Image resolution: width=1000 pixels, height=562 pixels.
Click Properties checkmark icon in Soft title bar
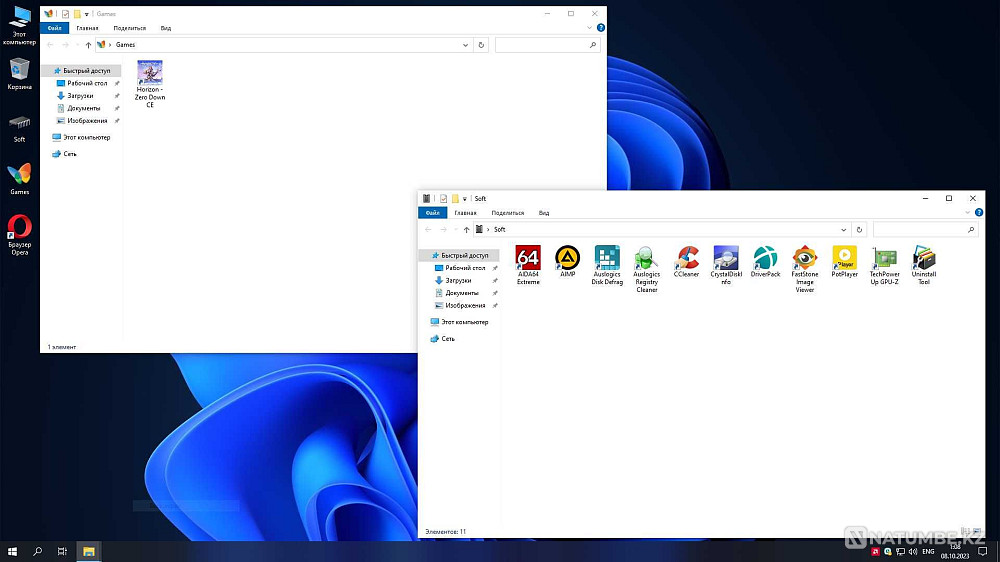pos(443,198)
